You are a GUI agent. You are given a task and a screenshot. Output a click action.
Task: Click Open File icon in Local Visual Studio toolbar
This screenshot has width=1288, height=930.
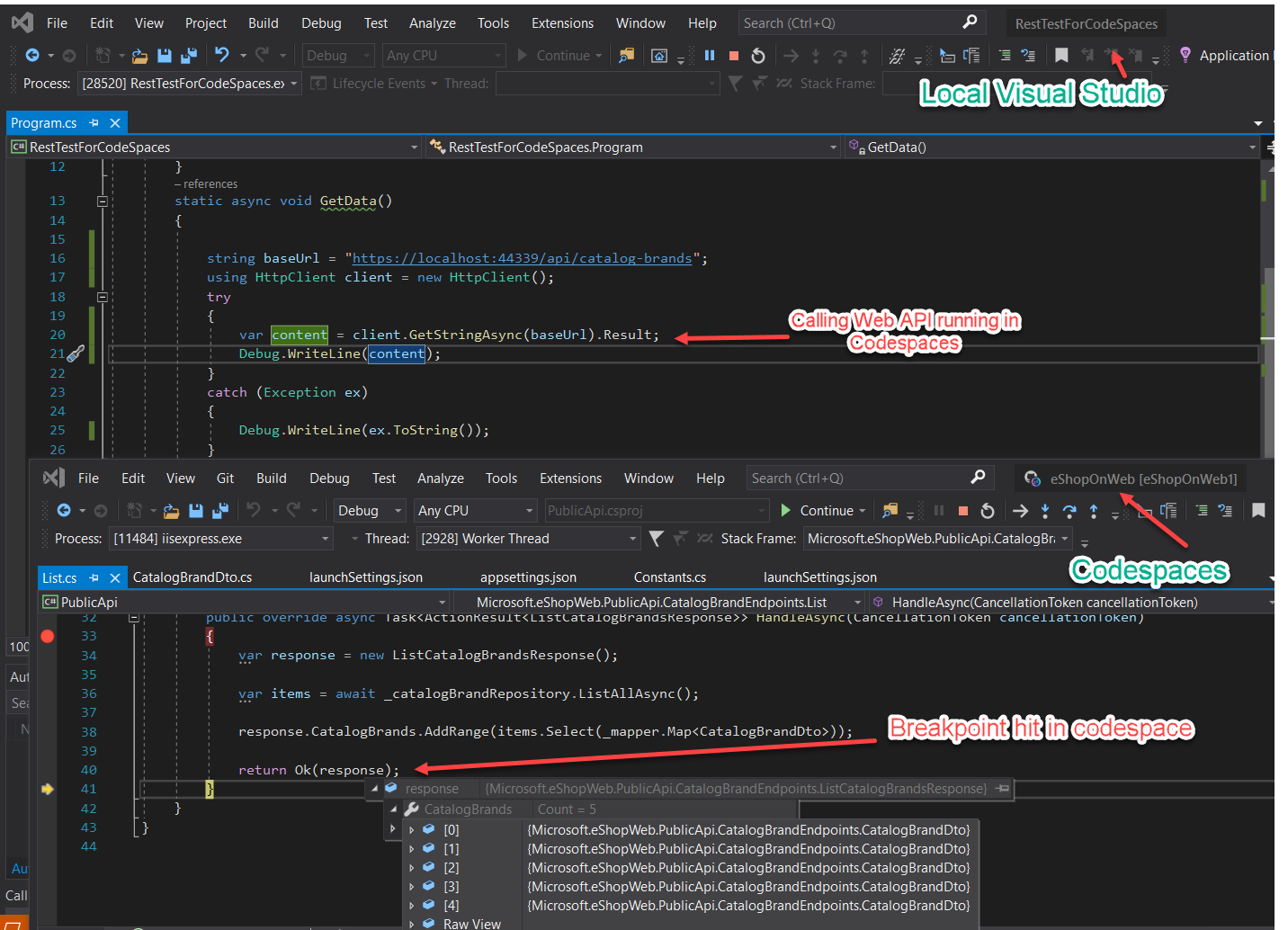click(139, 56)
